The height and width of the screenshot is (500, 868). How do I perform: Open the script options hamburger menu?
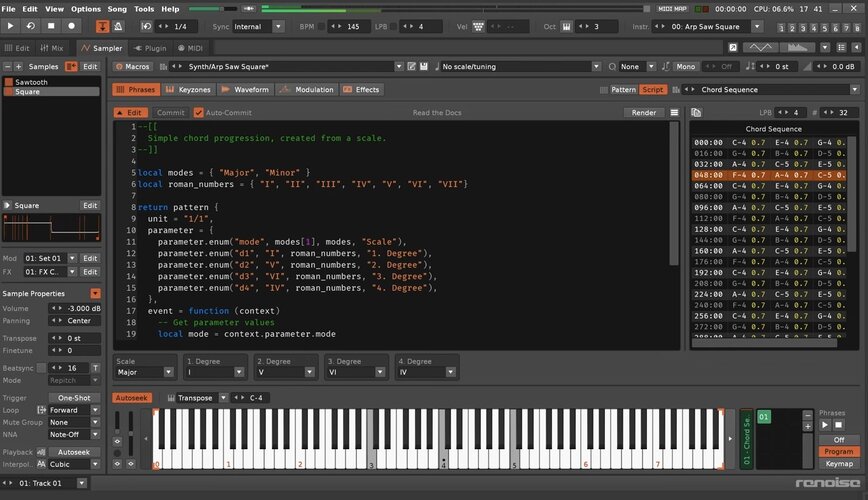click(x=674, y=112)
